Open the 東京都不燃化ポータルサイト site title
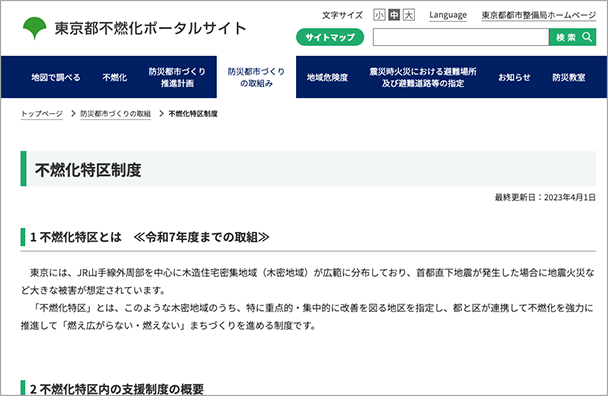This screenshot has width=608, height=396. (x=150, y=28)
